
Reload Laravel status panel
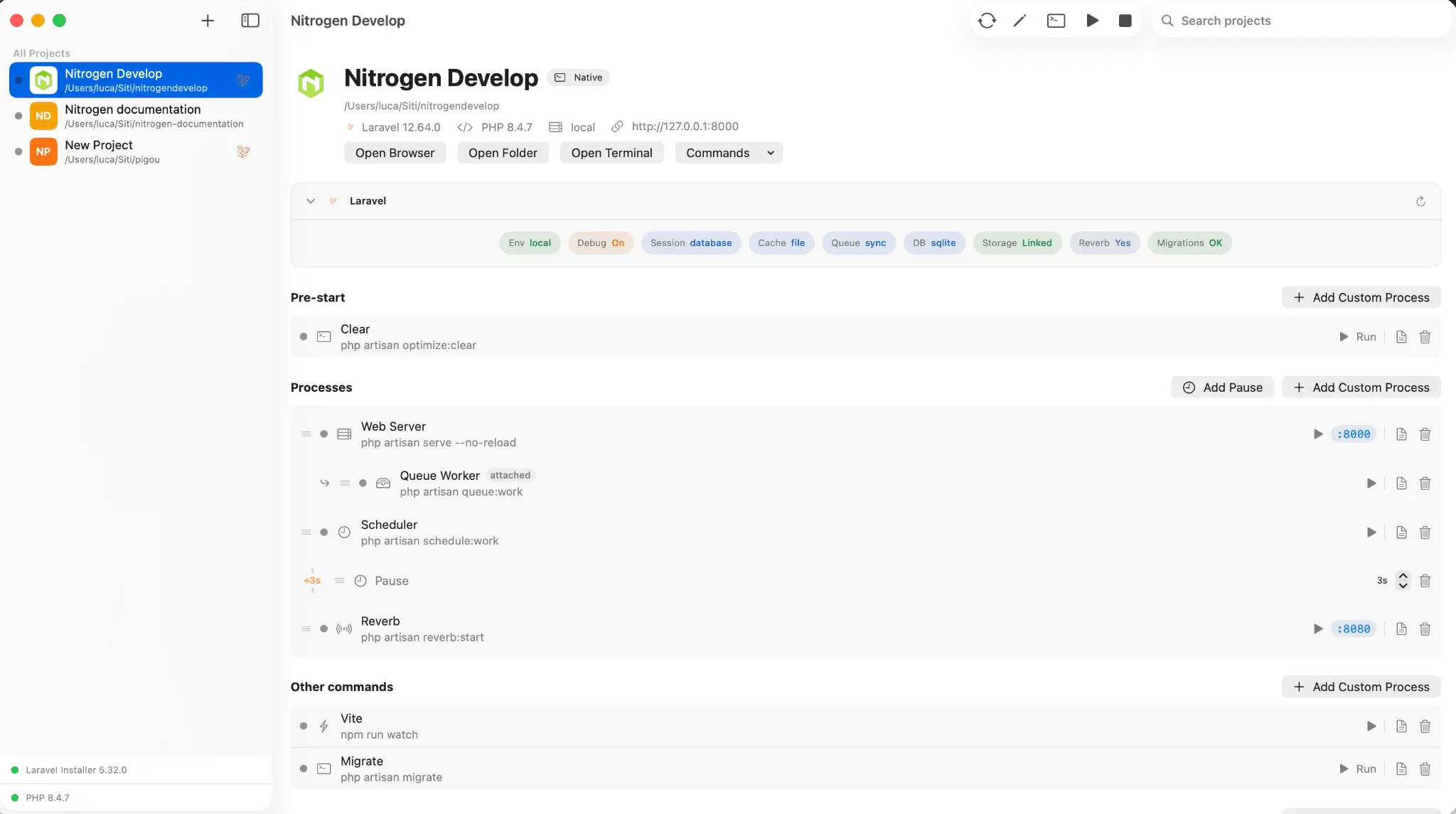[1420, 201]
